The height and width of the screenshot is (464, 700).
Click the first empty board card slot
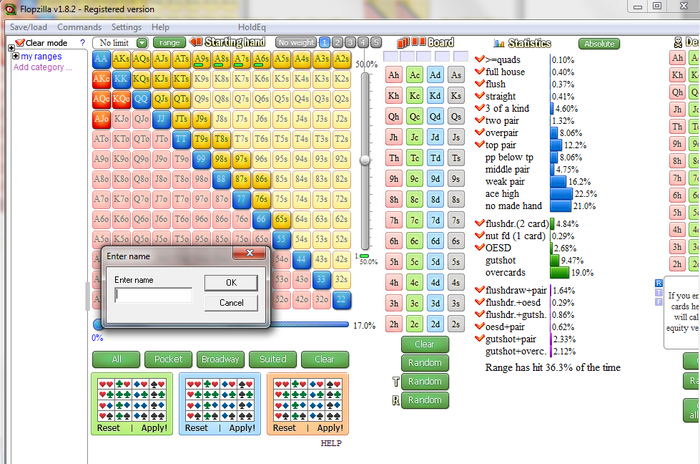tap(390, 56)
